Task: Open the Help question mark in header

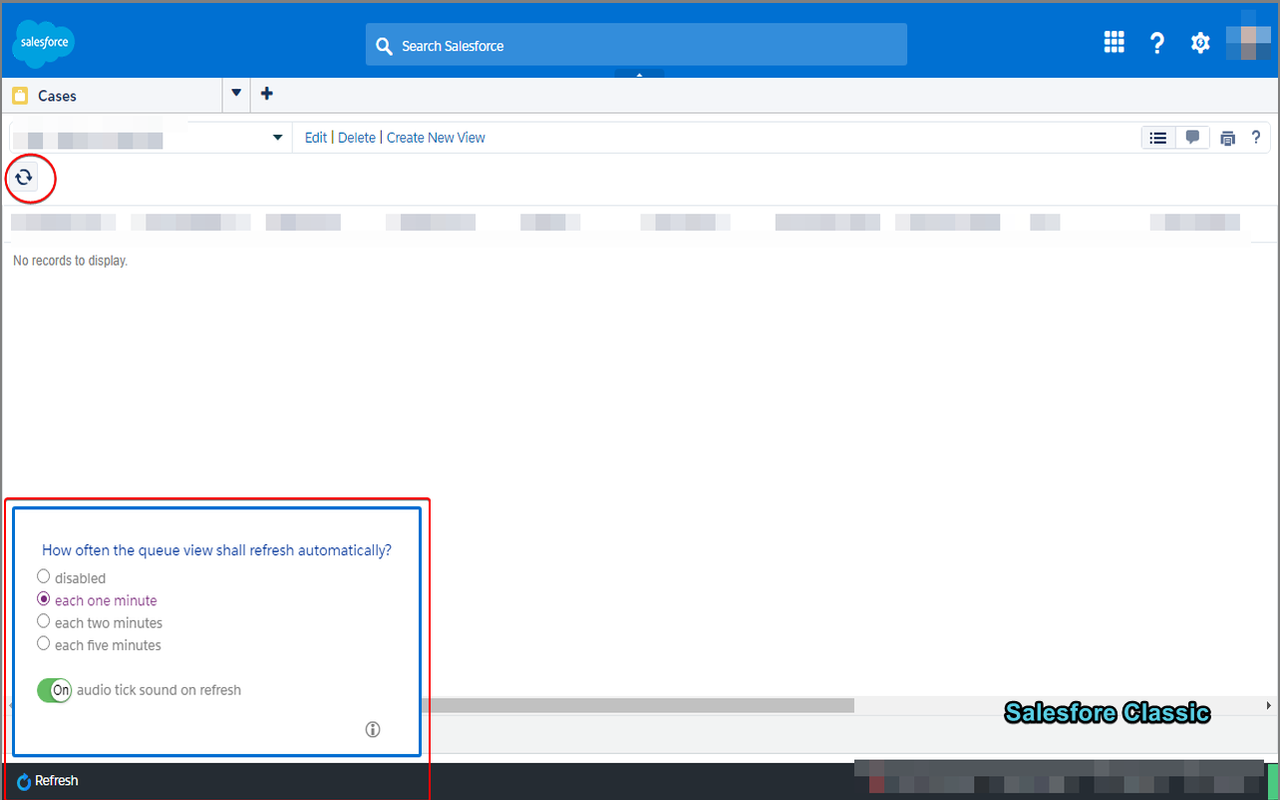Action: click(x=1157, y=43)
